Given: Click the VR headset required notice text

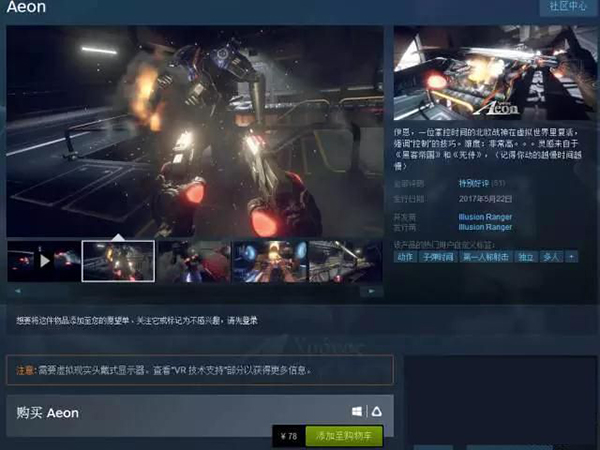Looking at the screenshot, I should point(163,370).
